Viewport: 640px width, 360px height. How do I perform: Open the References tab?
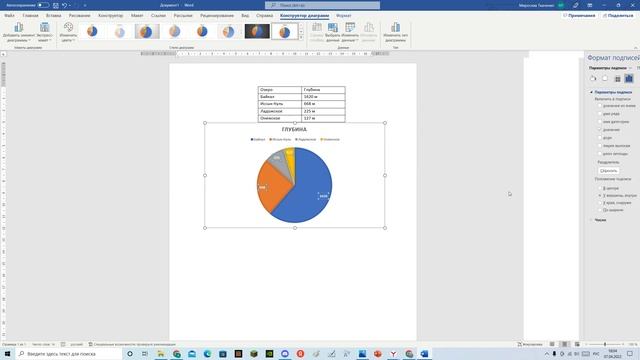(158, 16)
